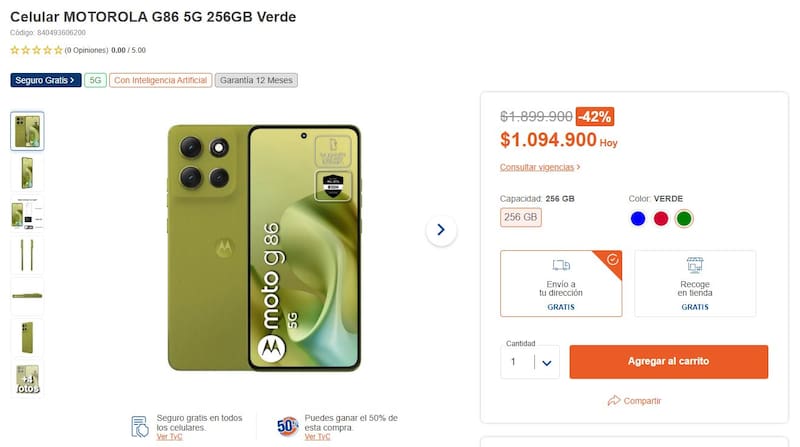Select Envío a tu dirección option
800x447 pixels.
pos(560,283)
